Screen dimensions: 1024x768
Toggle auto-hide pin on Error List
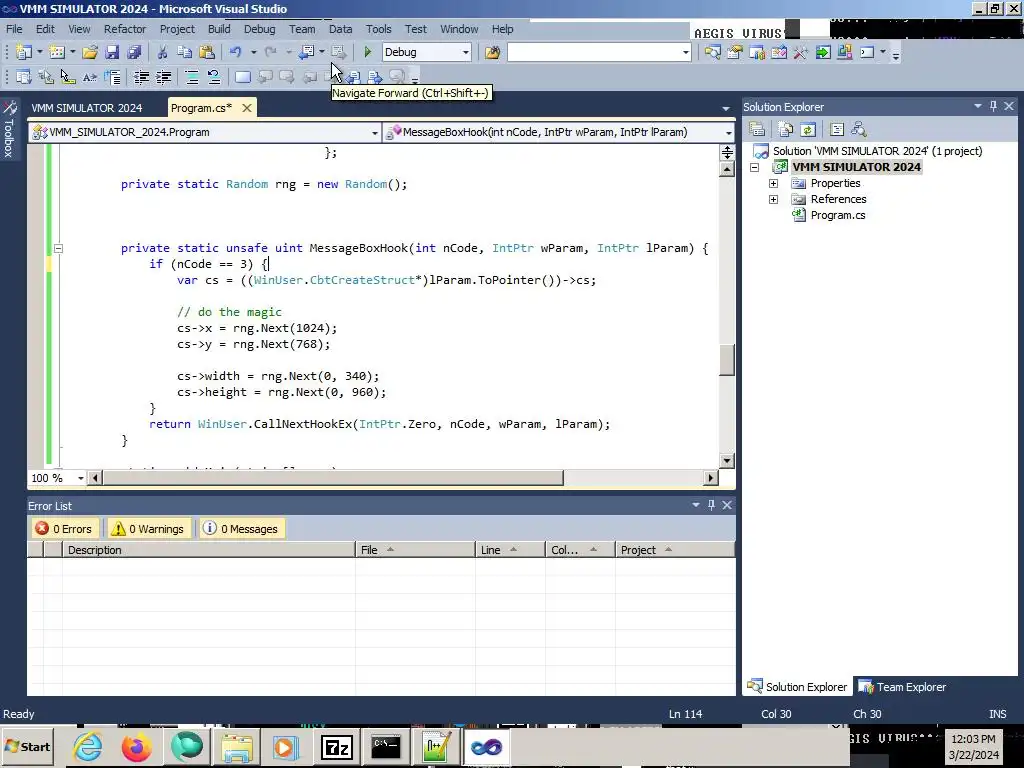coord(711,505)
